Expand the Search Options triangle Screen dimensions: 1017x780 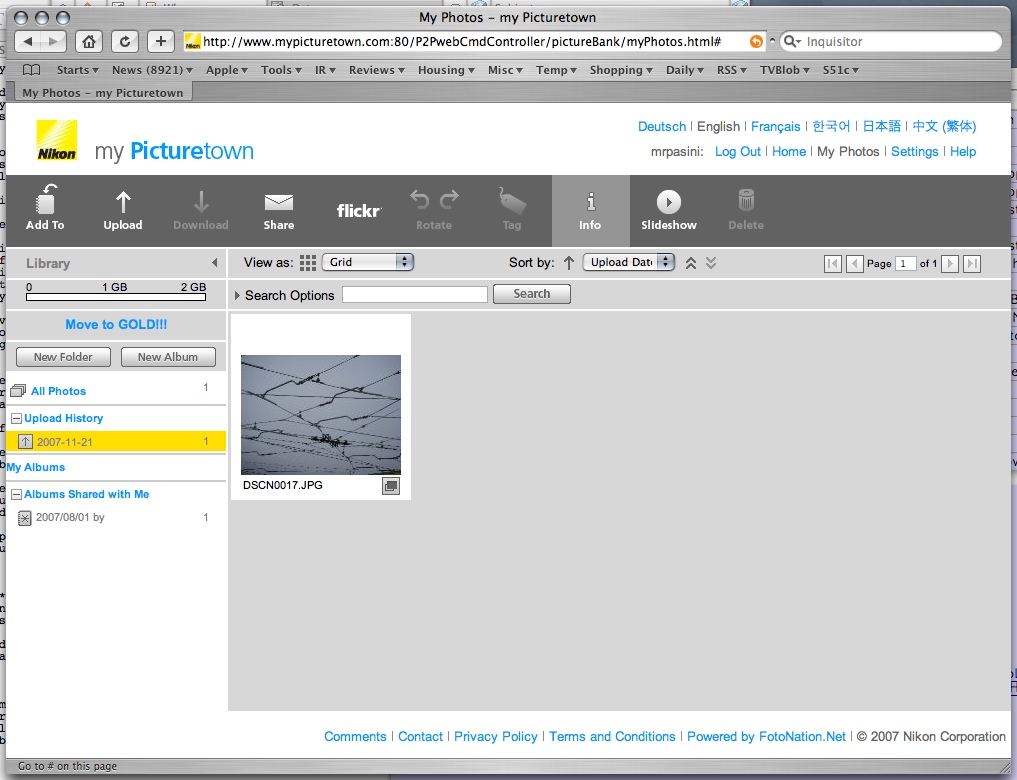237,295
